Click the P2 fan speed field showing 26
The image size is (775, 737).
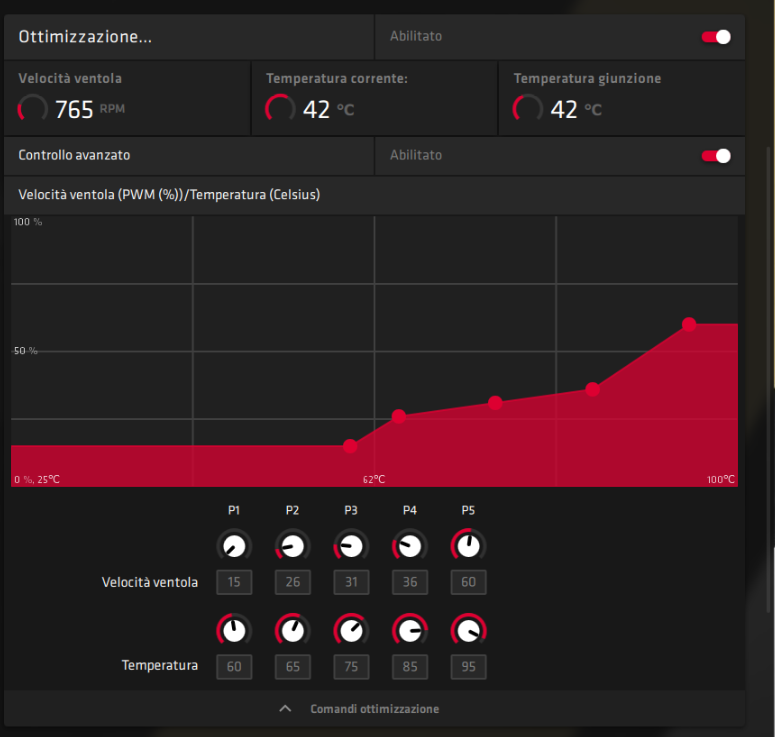(x=293, y=582)
